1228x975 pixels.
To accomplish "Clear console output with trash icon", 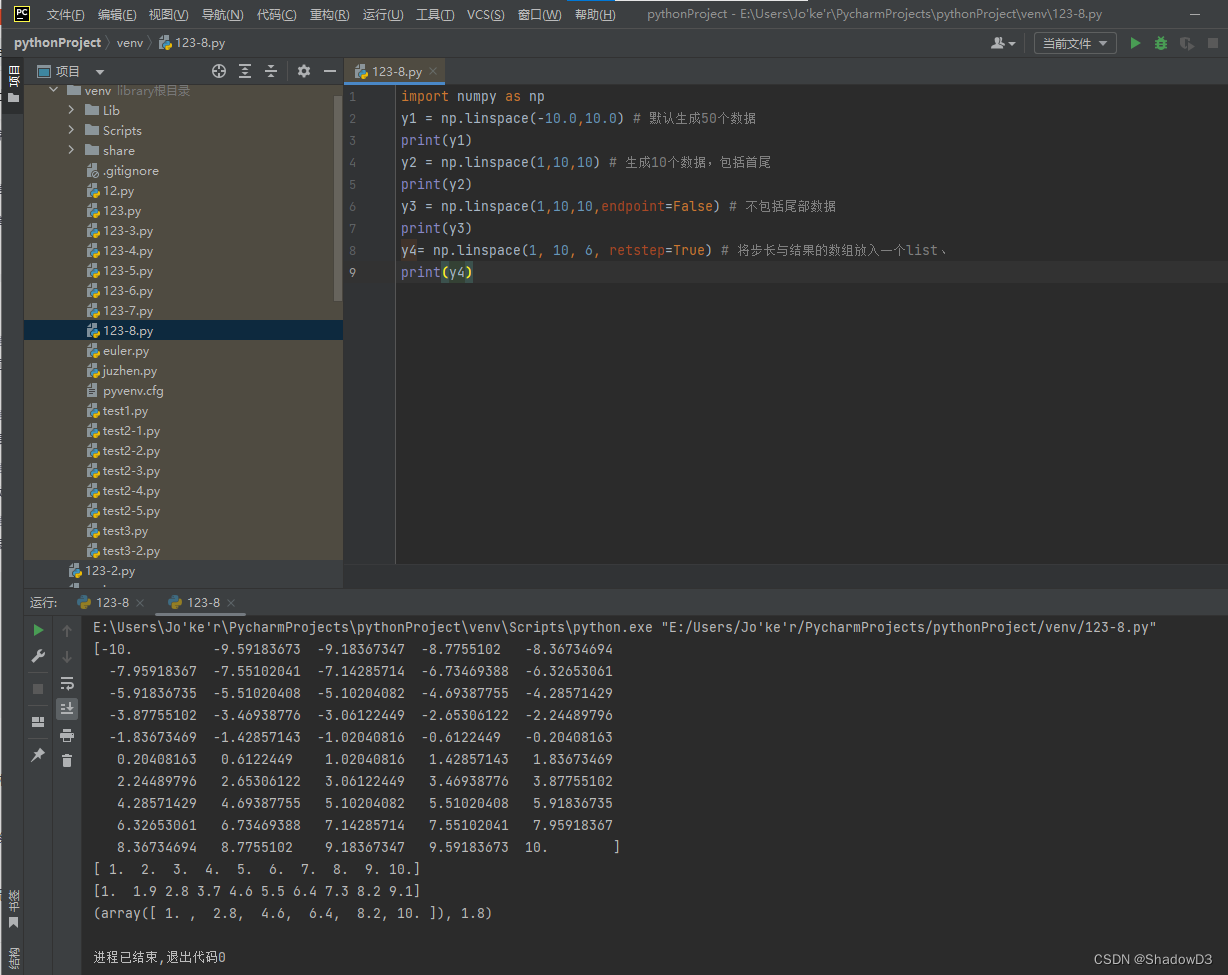I will (x=67, y=761).
